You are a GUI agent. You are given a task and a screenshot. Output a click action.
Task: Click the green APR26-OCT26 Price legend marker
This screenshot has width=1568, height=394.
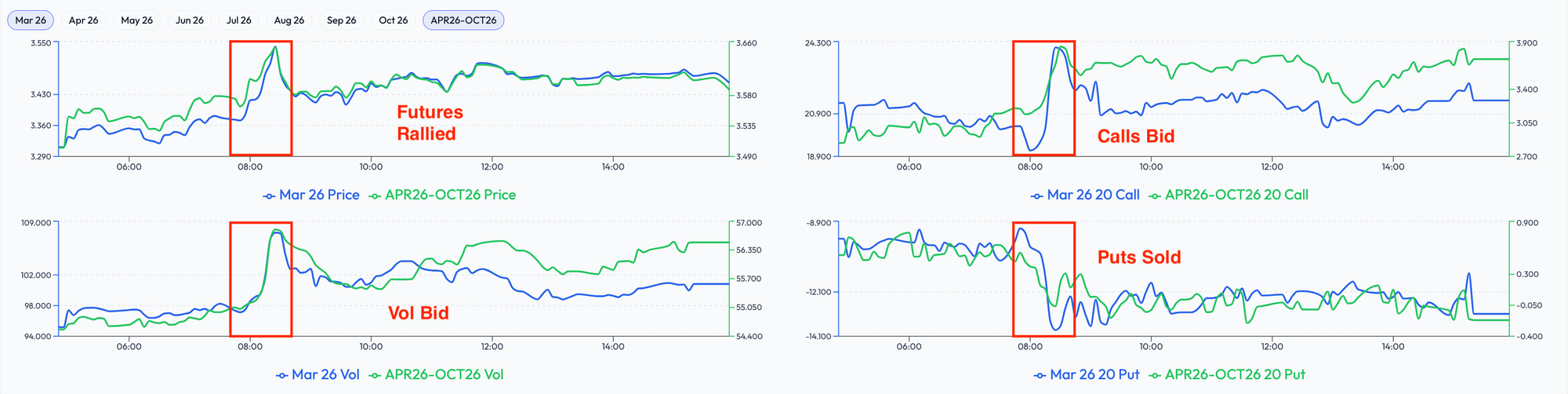(x=375, y=195)
